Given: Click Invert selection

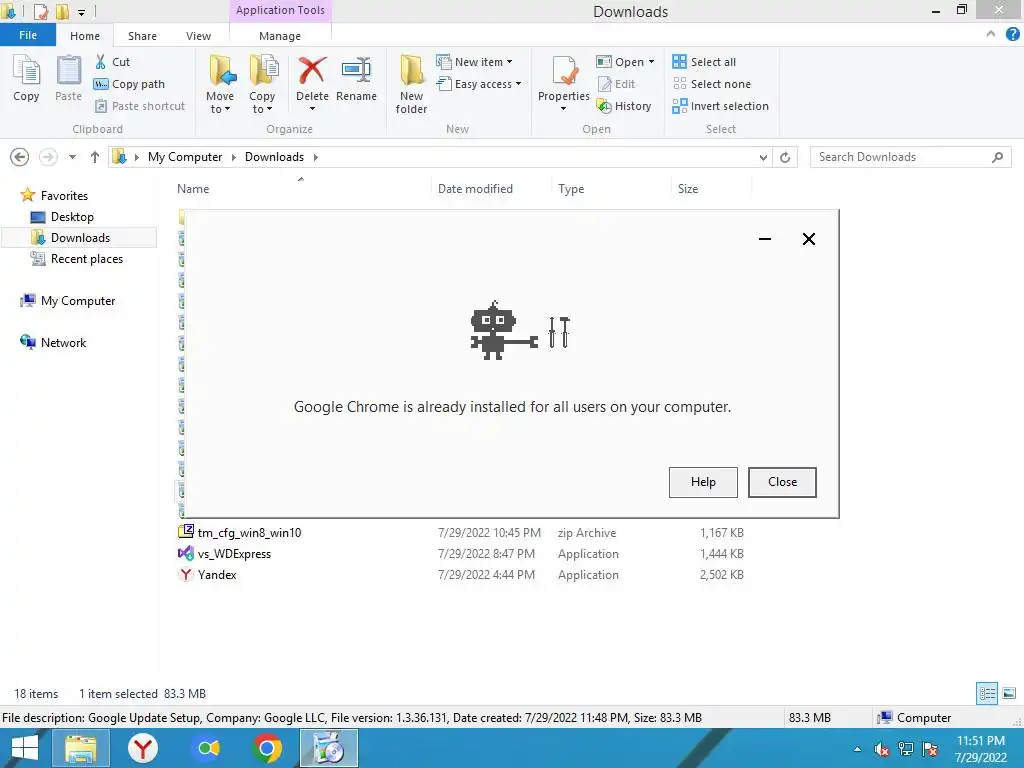Looking at the screenshot, I should 720,106.
